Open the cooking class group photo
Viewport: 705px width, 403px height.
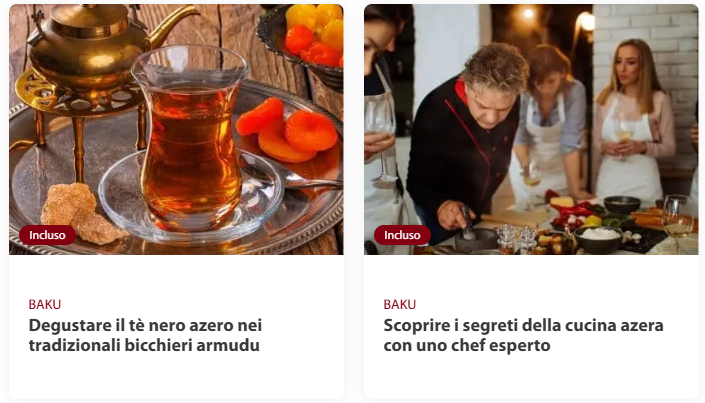pos(531,130)
